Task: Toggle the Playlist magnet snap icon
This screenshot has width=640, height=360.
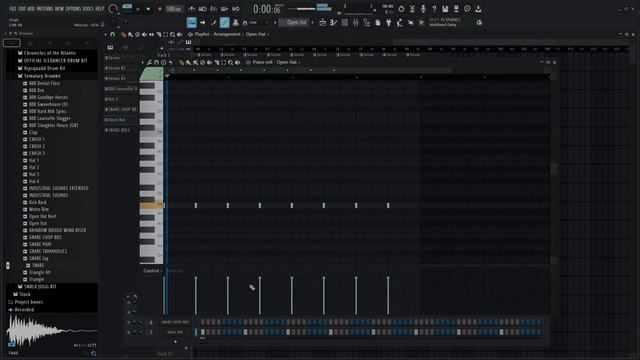Action: (x=113, y=35)
